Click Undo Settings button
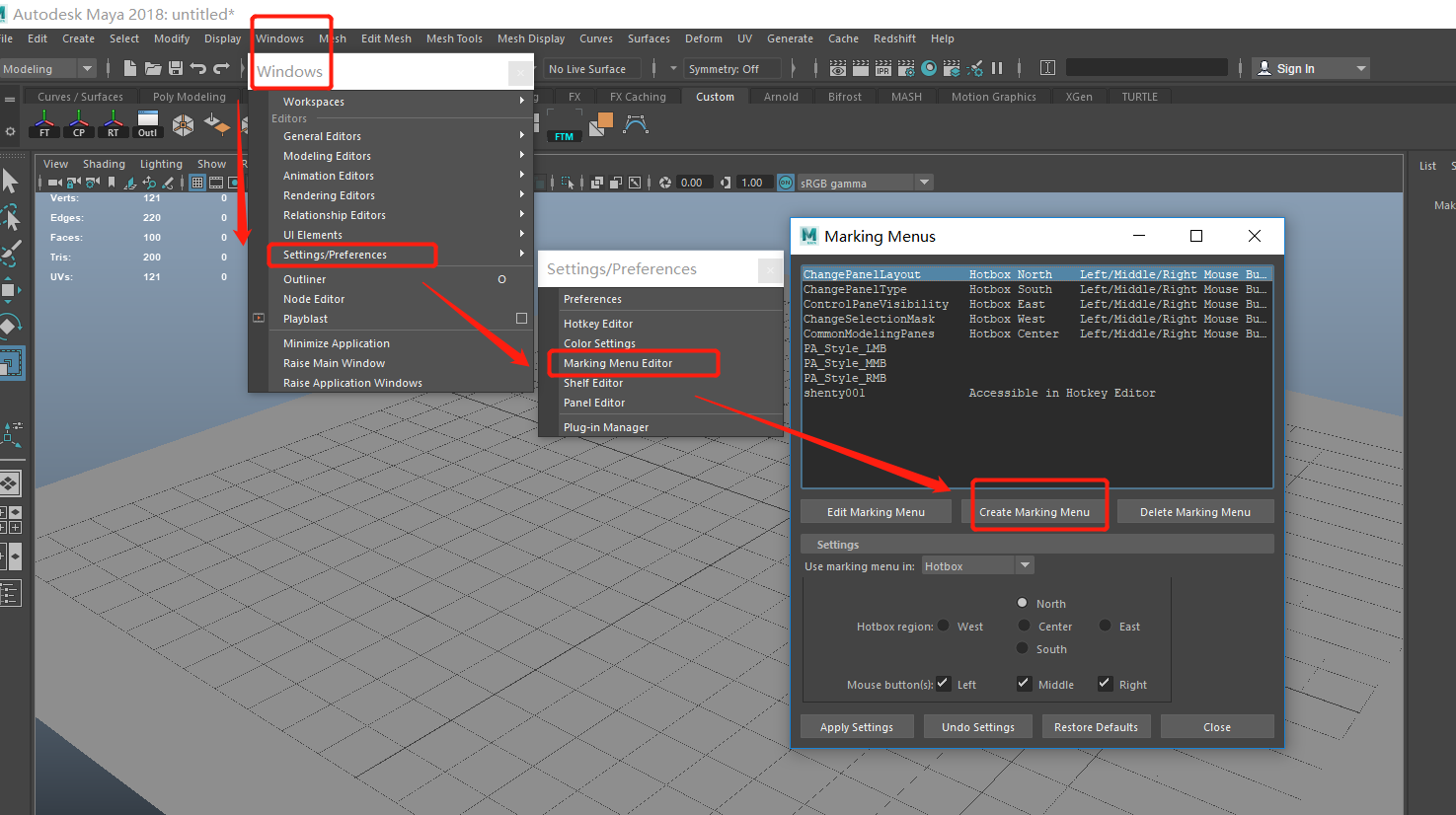The image size is (1456, 815). click(x=978, y=726)
